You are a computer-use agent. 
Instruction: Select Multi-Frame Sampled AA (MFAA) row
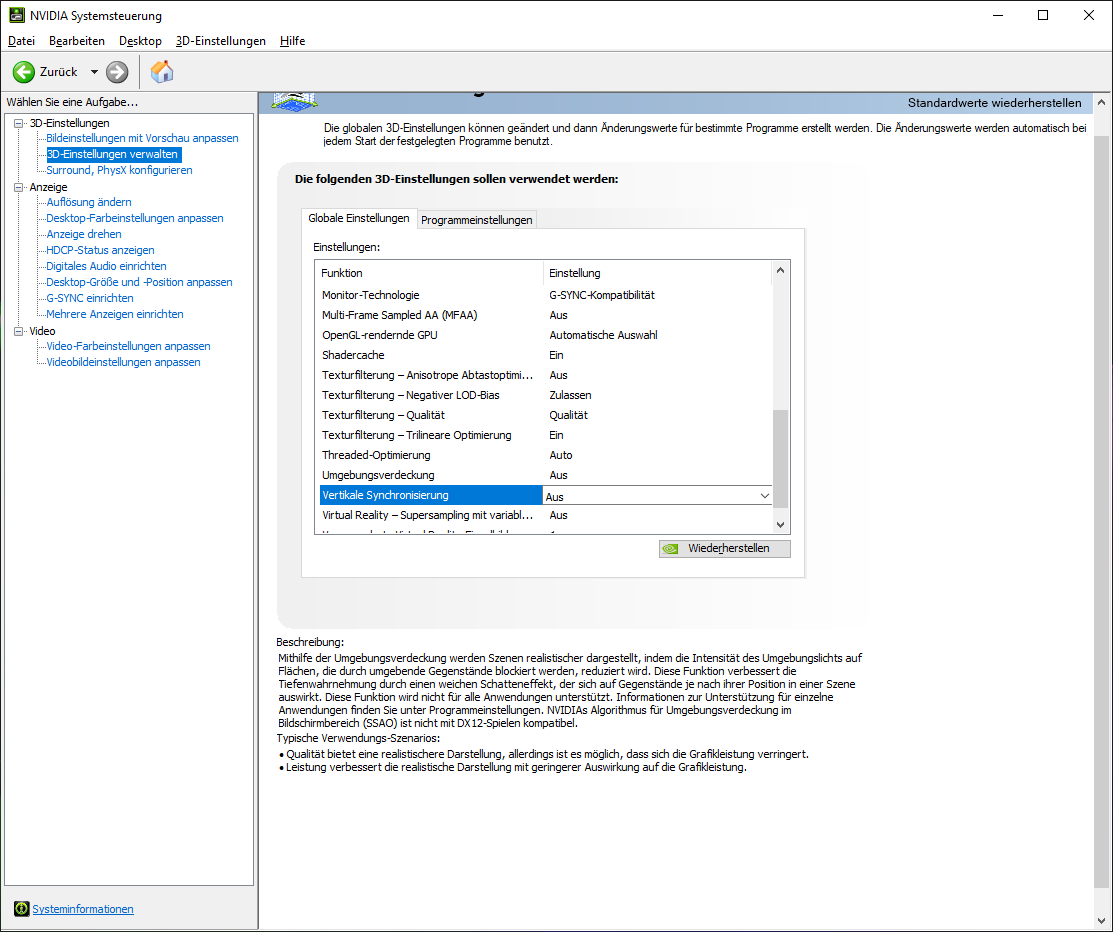coord(545,315)
